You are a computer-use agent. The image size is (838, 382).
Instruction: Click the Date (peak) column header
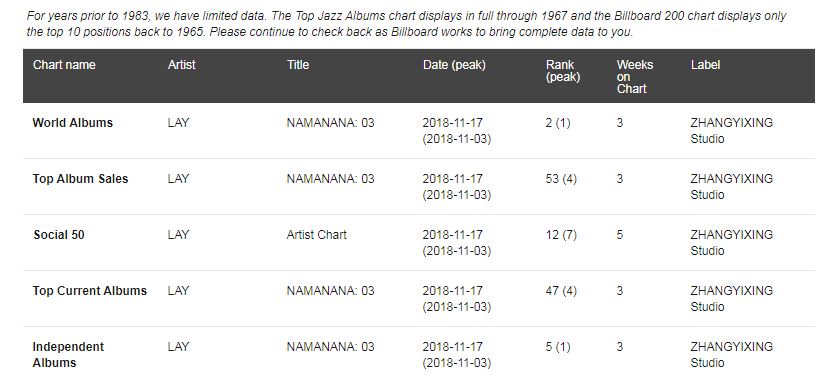454,65
